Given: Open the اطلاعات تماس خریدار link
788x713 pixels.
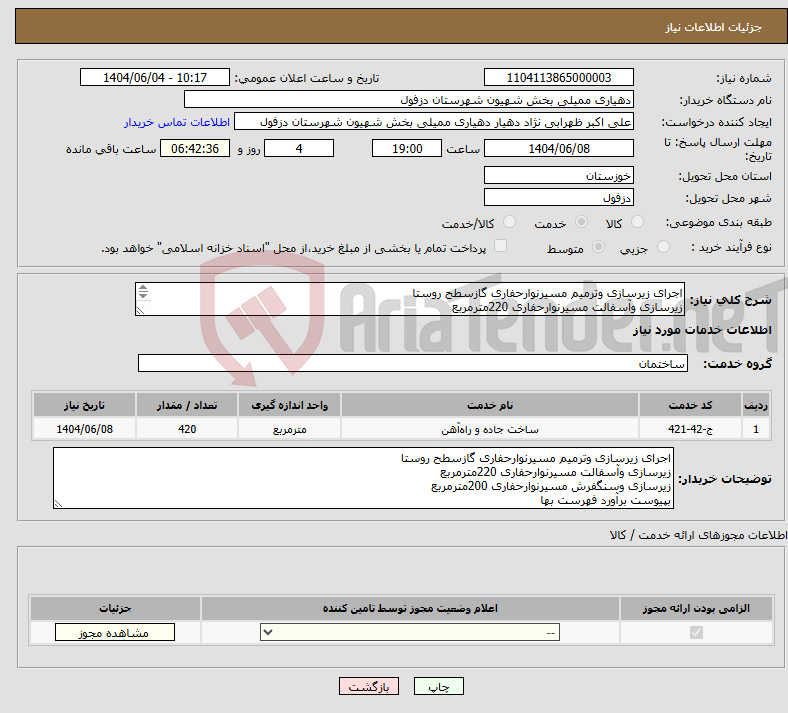Looking at the screenshot, I should pos(177,123).
